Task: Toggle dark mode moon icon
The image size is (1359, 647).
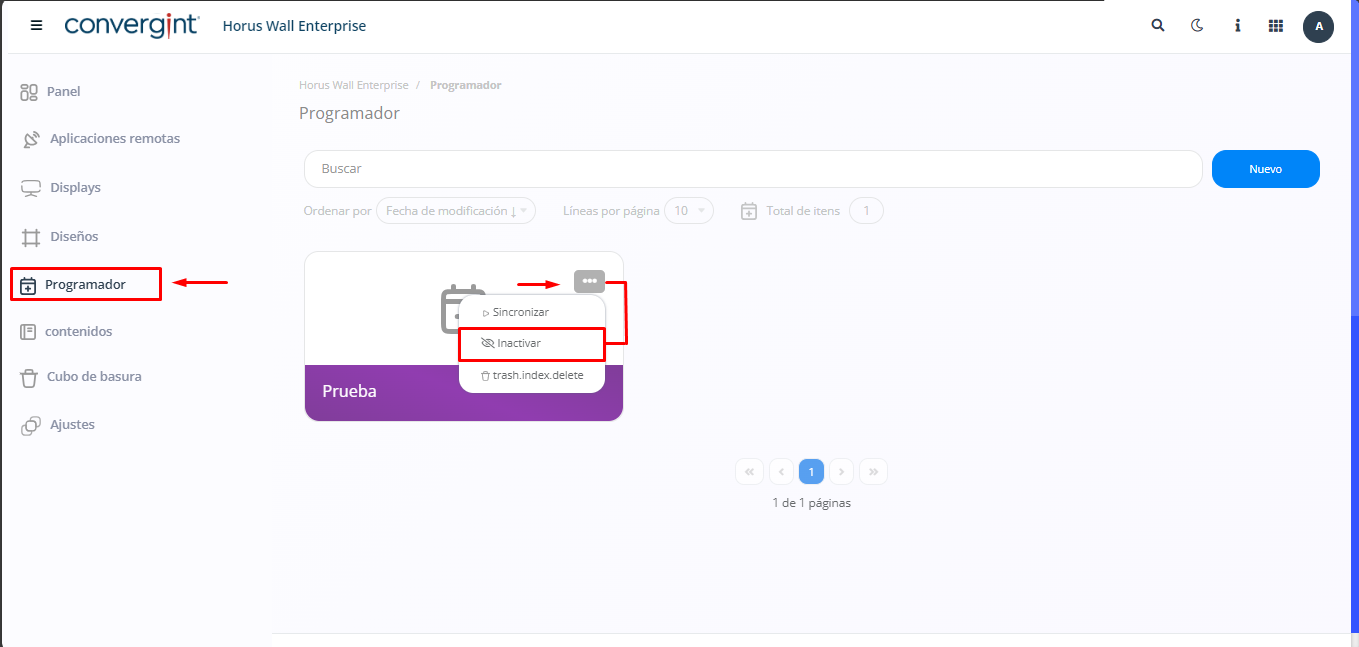Action: coord(1197,26)
